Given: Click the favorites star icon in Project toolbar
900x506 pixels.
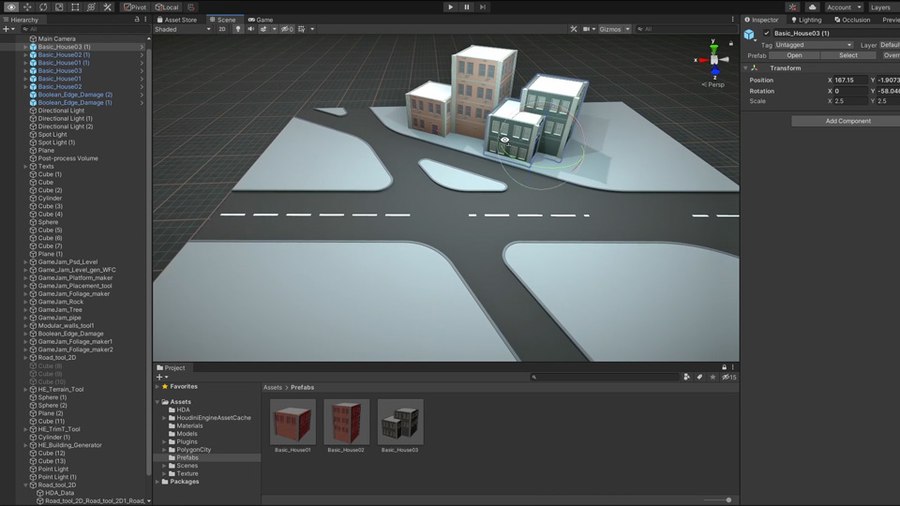Looking at the screenshot, I should [713, 377].
